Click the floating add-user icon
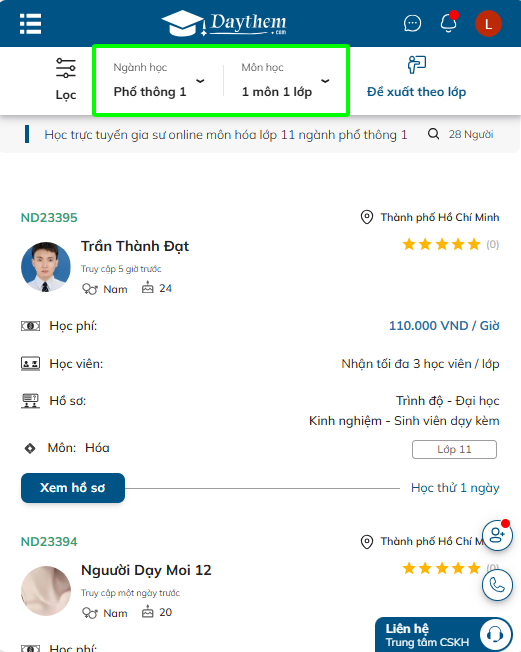The height and width of the screenshot is (652, 521). 497,536
